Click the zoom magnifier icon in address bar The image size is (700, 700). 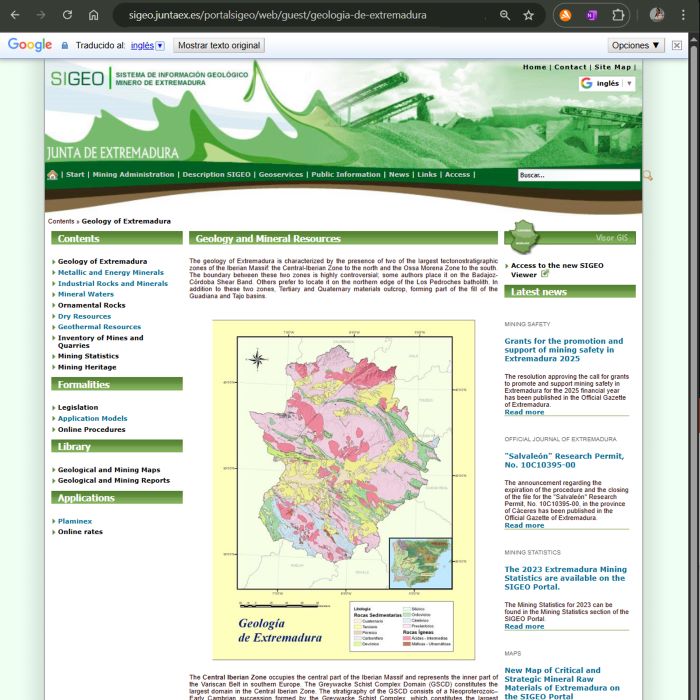click(x=505, y=15)
